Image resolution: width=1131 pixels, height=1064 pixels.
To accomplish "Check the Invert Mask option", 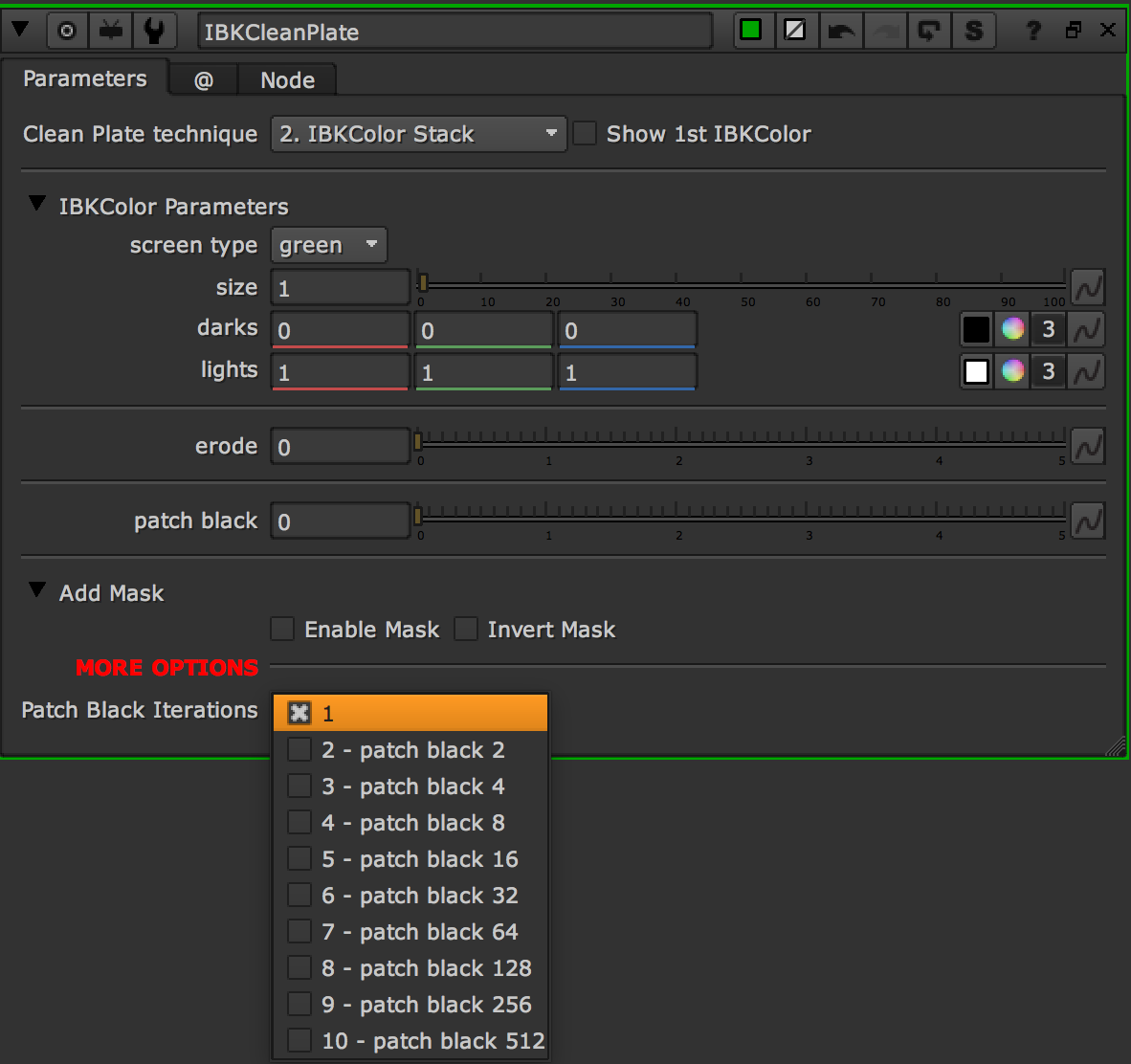I will 466,630.
